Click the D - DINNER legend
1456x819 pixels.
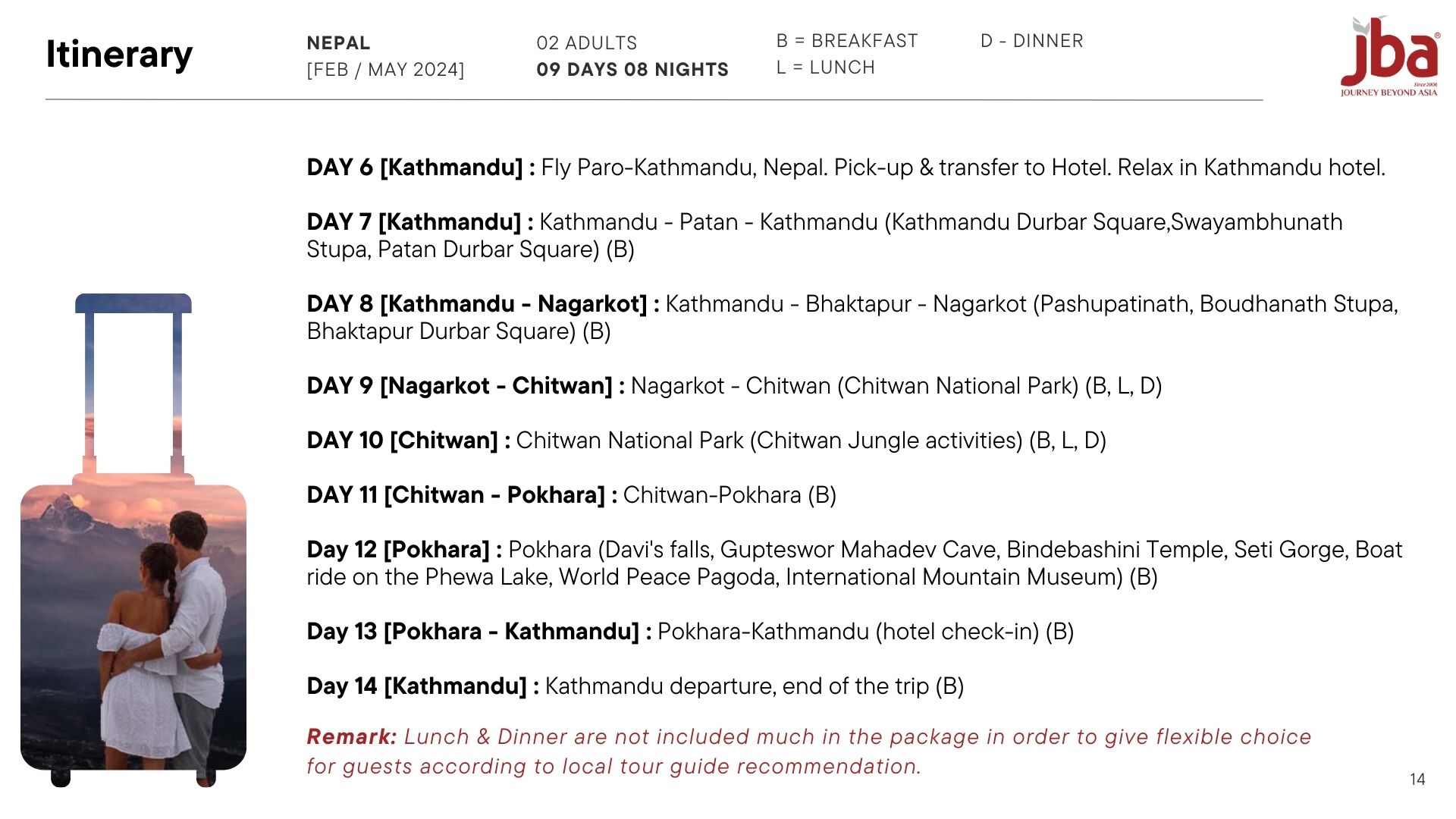[x=1031, y=41]
